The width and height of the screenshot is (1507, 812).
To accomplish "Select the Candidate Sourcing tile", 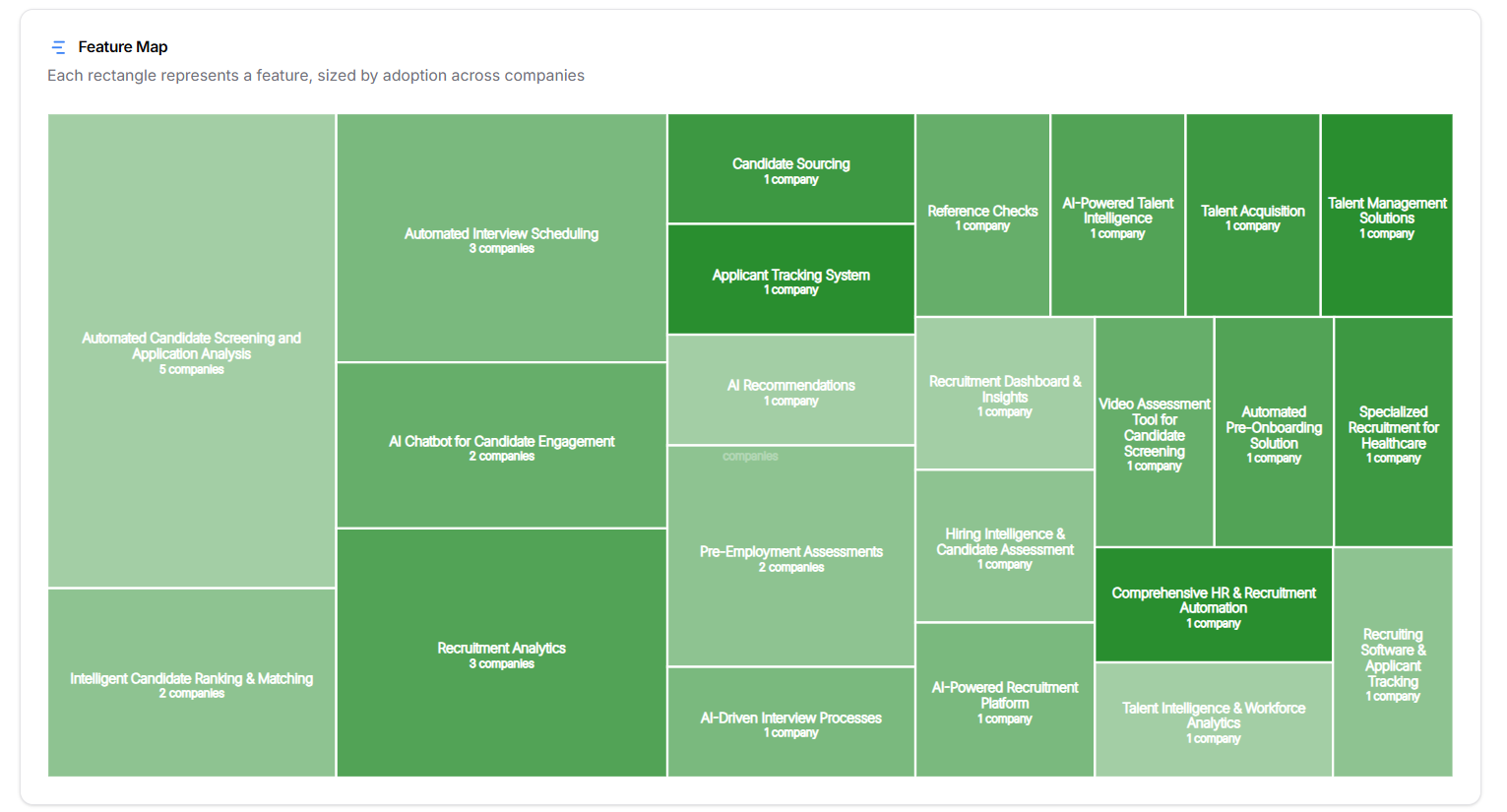I will pos(790,168).
